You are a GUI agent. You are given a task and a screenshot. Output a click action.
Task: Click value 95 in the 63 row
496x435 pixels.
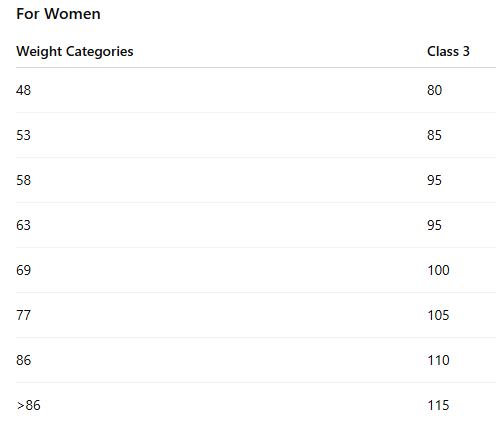434,225
